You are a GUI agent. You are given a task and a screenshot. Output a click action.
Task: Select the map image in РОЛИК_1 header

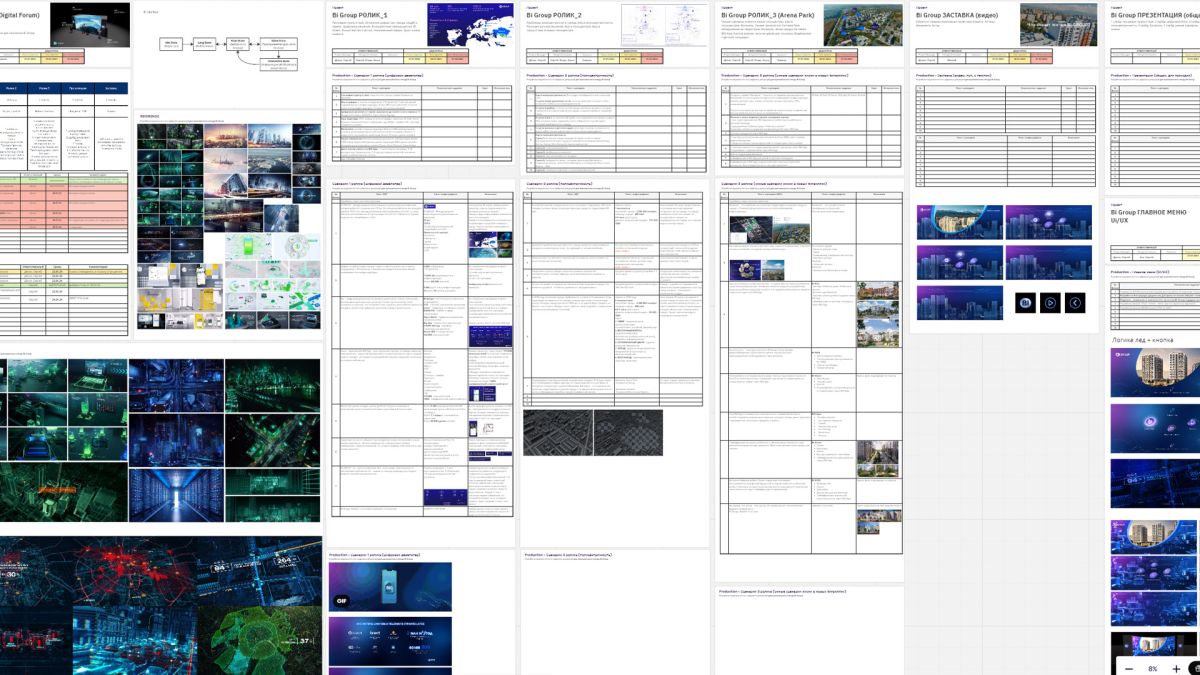click(470, 25)
